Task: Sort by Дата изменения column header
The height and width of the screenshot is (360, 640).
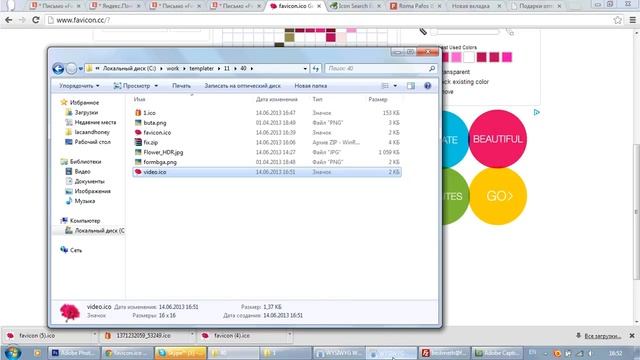Action: pos(277,100)
